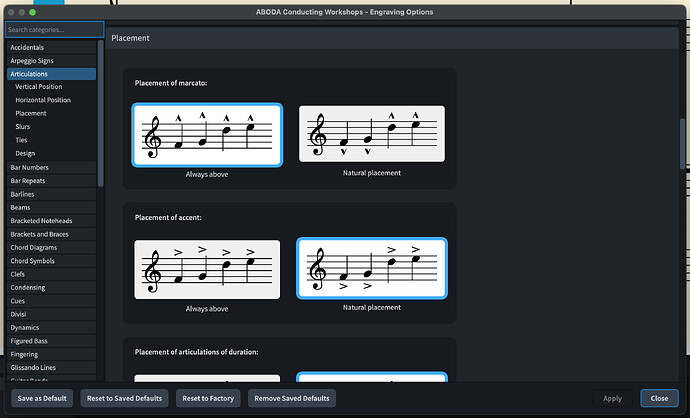Click Reset to Factory button
This screenshot has width=690, height=418.
pyautogui.click(x=208, y=398)
